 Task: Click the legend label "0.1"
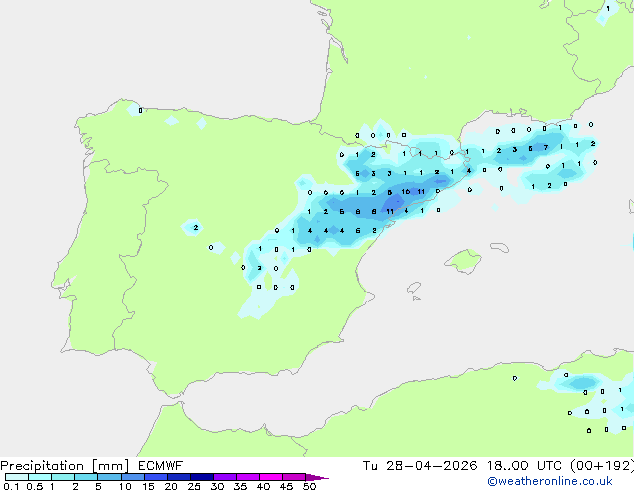[11, 486]
